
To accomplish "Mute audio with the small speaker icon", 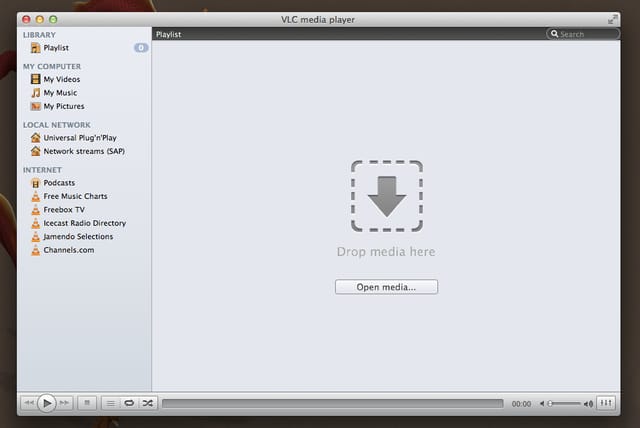I will (542, 404).
